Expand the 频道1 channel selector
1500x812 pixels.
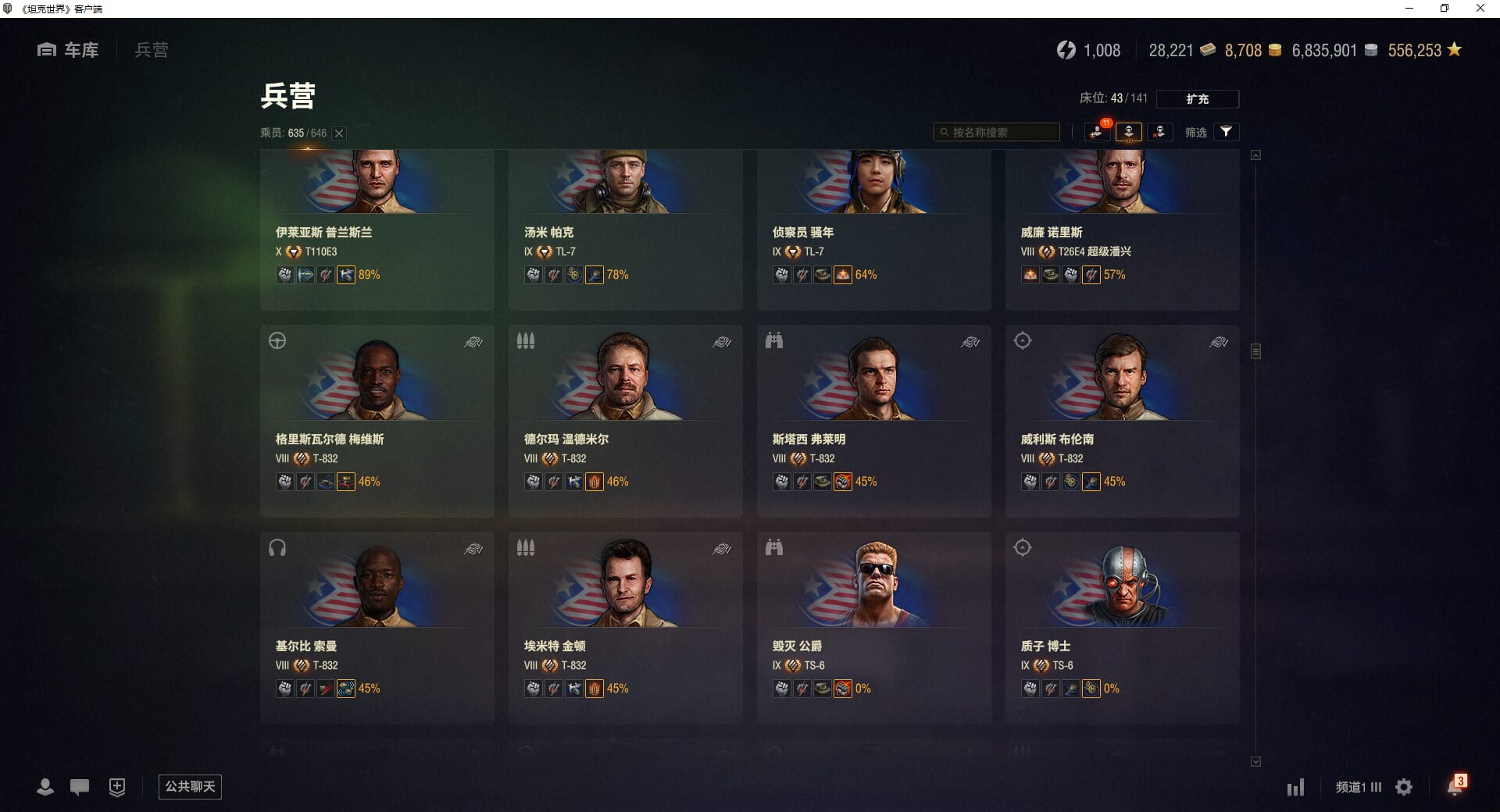coord(1359,787)
